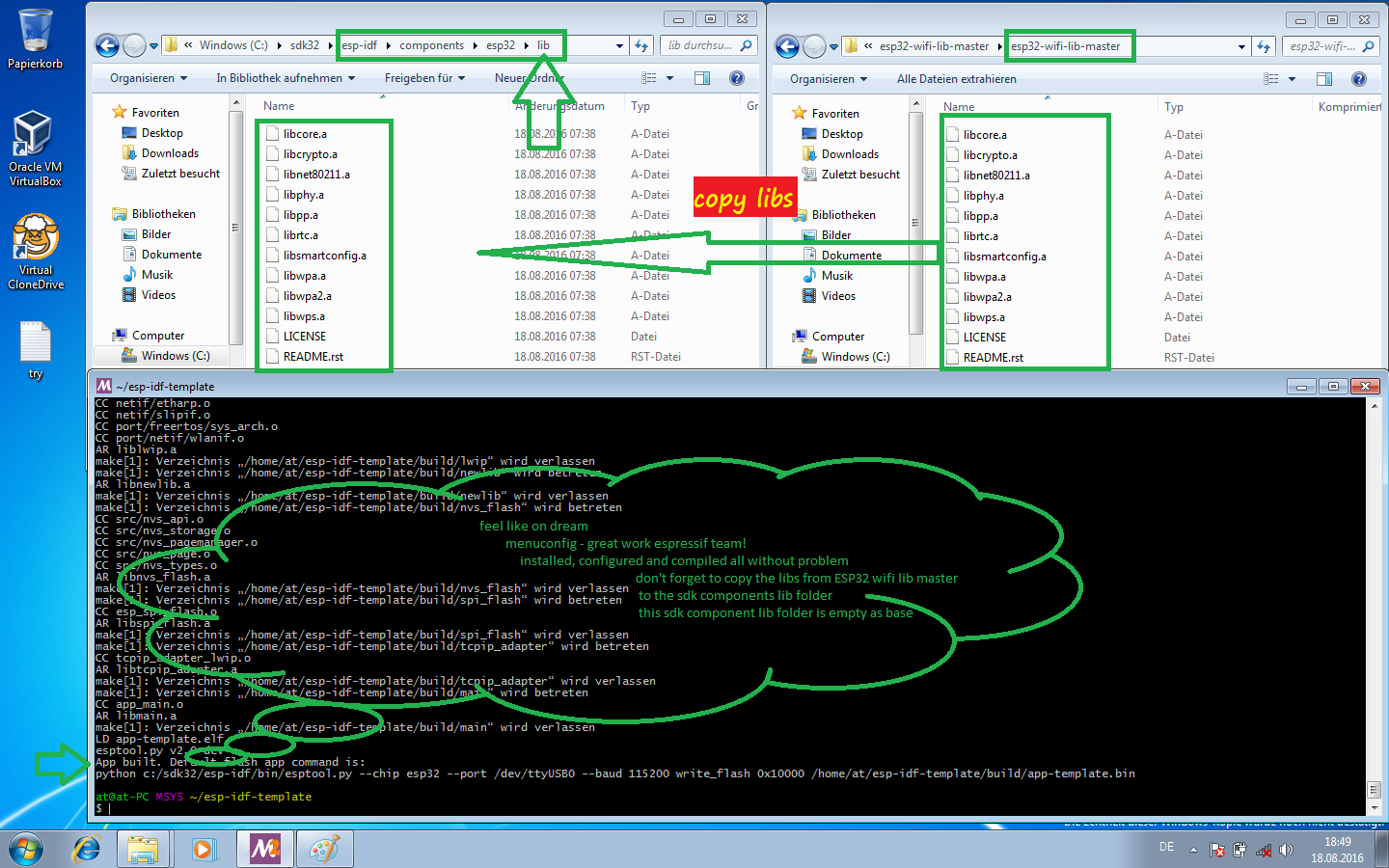The image size is (1389, 868).
Task: Click 'components' in left address breadcrumb
Action: point(431,45)
